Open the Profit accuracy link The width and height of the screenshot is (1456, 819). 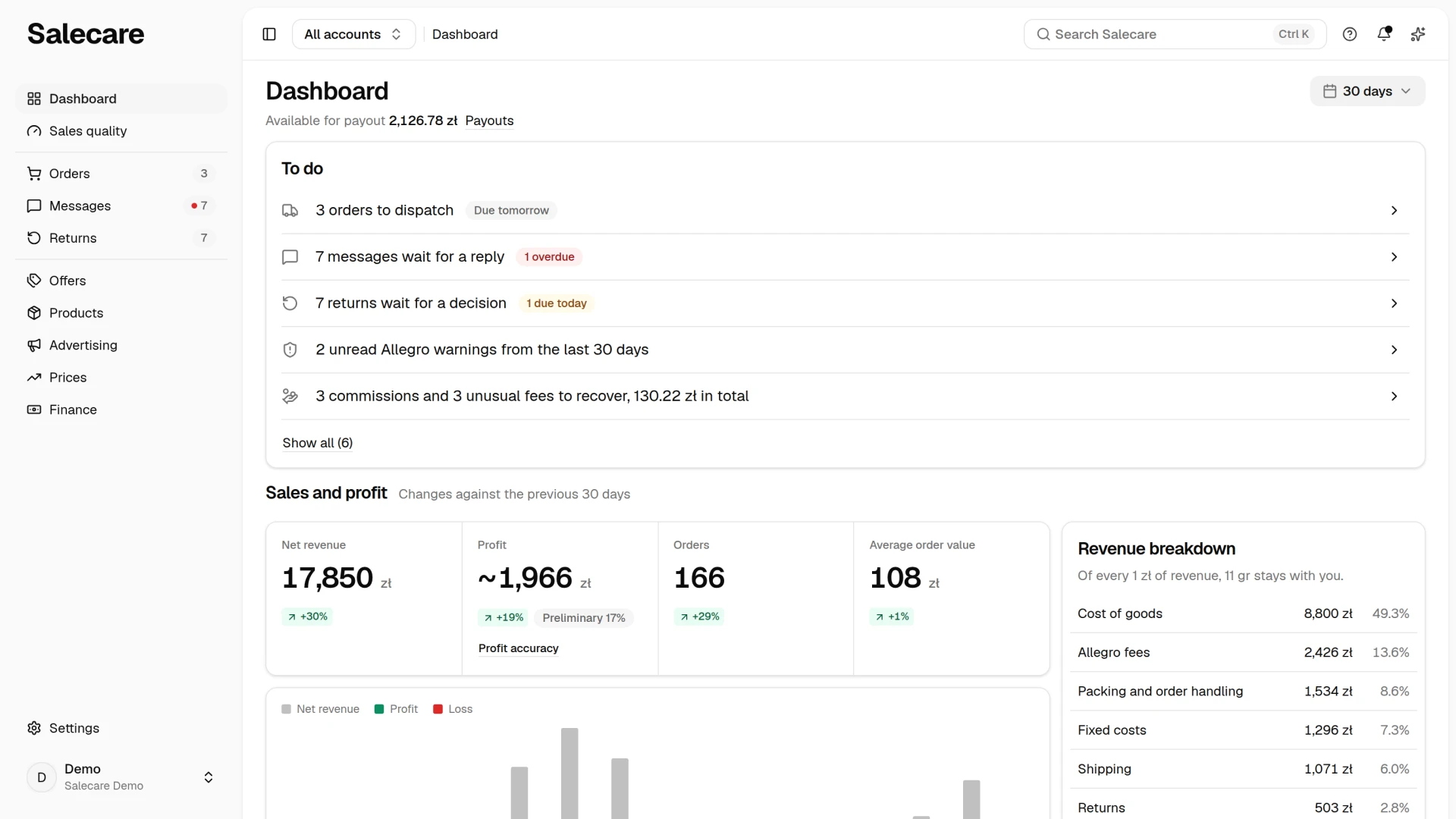519,648
